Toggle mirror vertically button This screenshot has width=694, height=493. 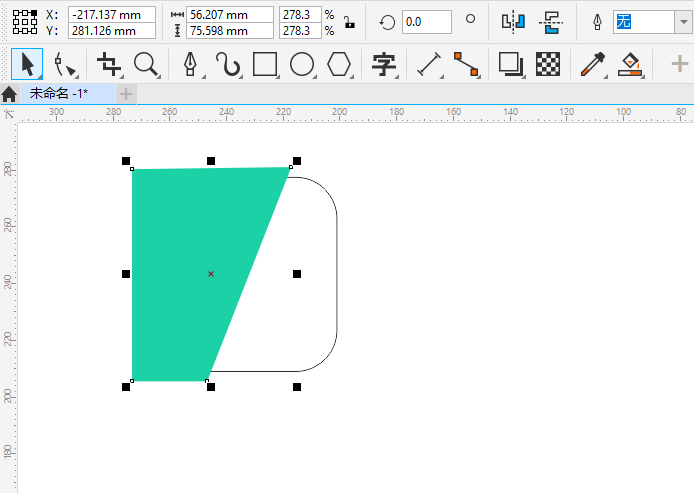pyautogui.click(x=550, y=22)
